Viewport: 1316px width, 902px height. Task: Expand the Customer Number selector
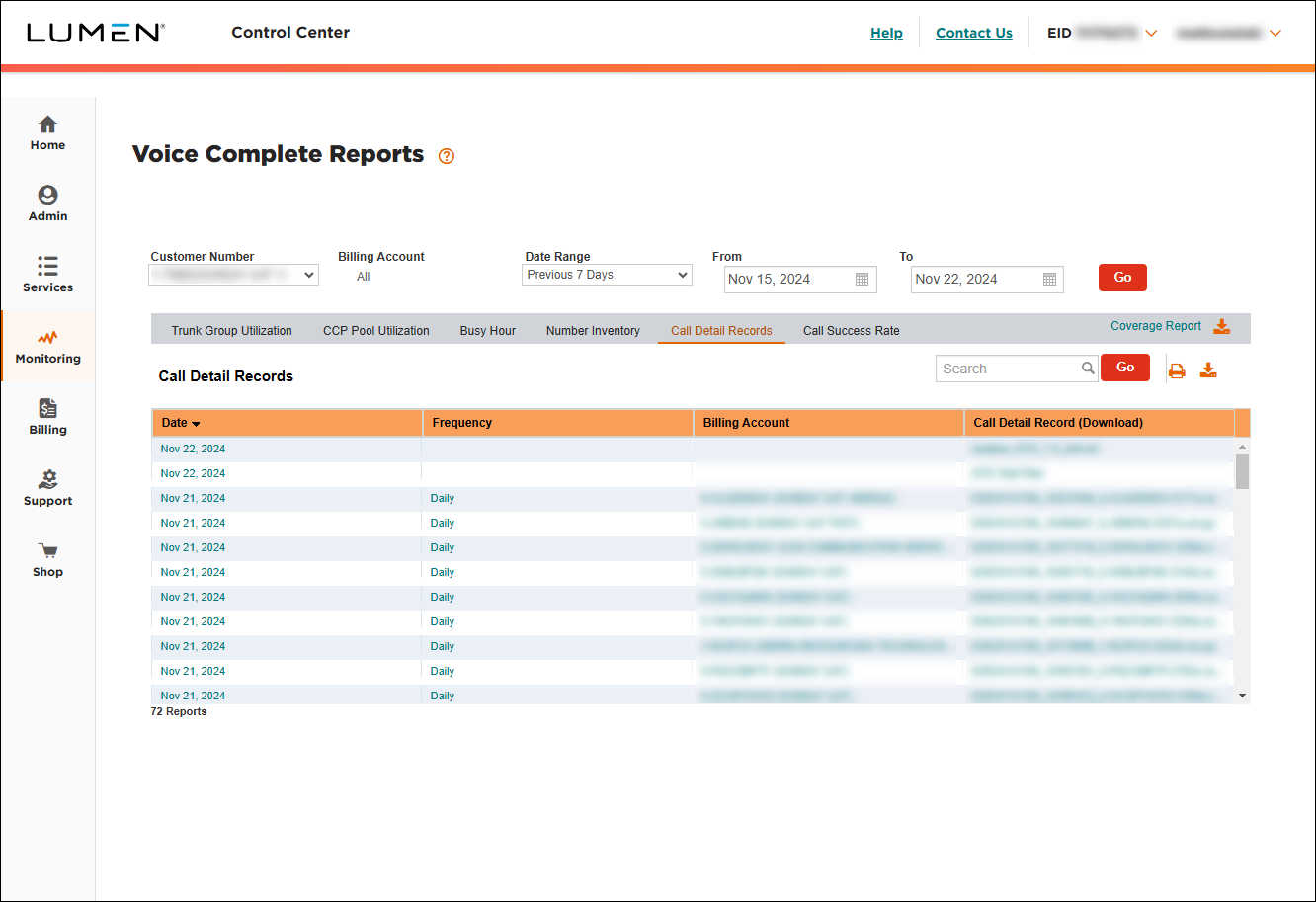click(x=233, y=275)
